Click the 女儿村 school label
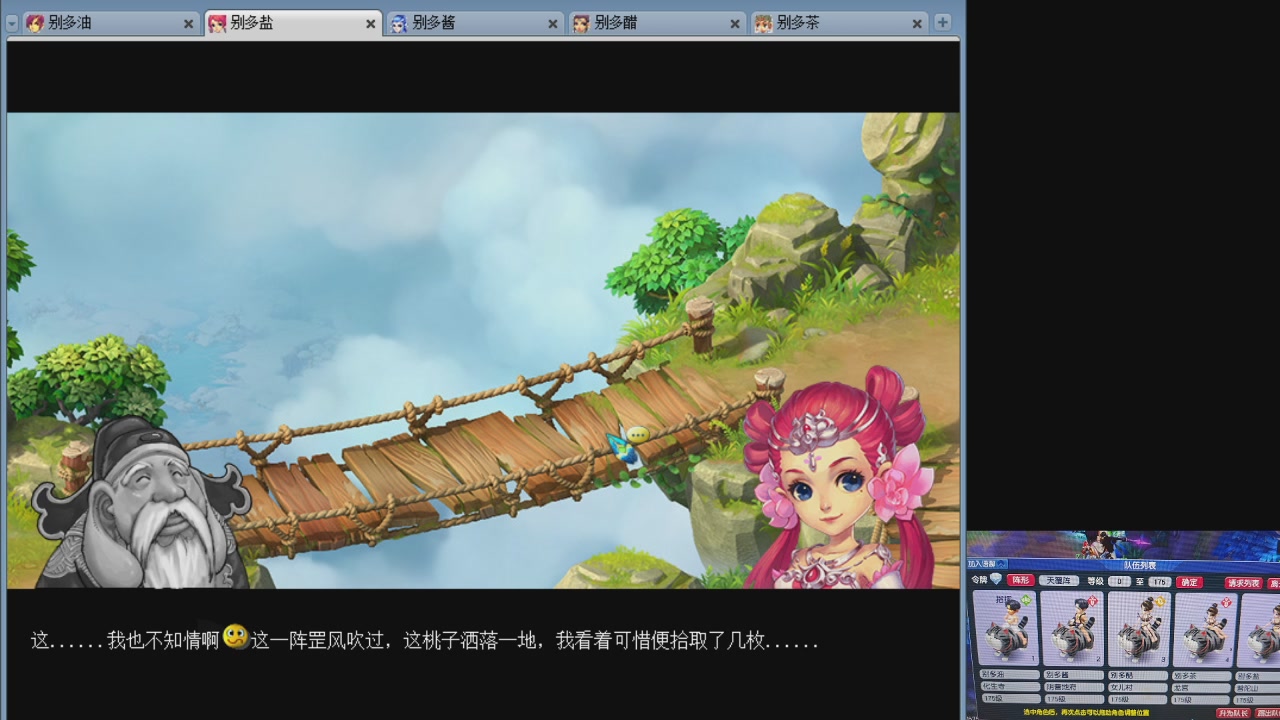Screen dimensions: 1280x720 (1138, 687)
